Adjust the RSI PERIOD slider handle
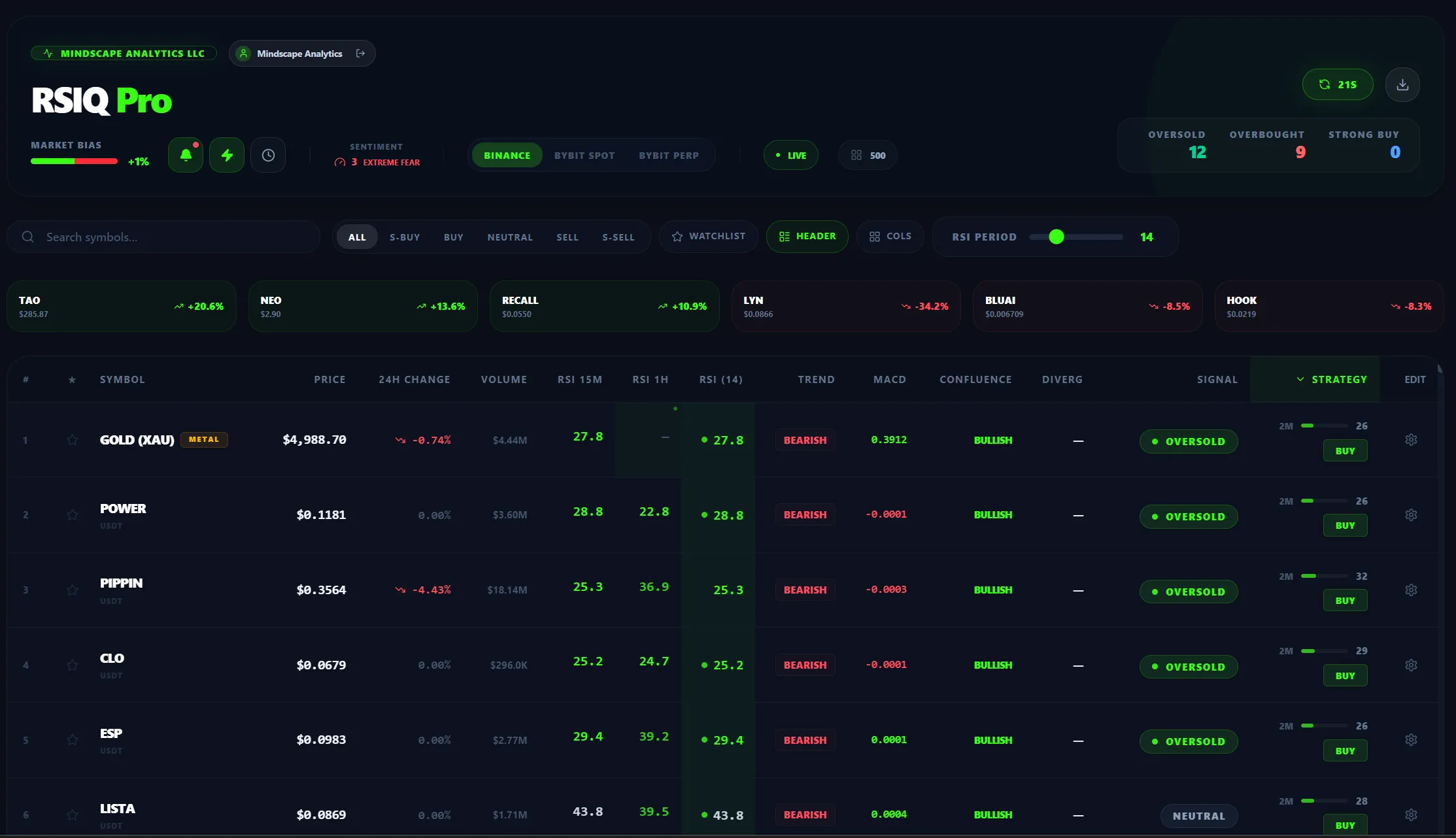Viewport: 1456px width, 838px height. point(1057,237)
